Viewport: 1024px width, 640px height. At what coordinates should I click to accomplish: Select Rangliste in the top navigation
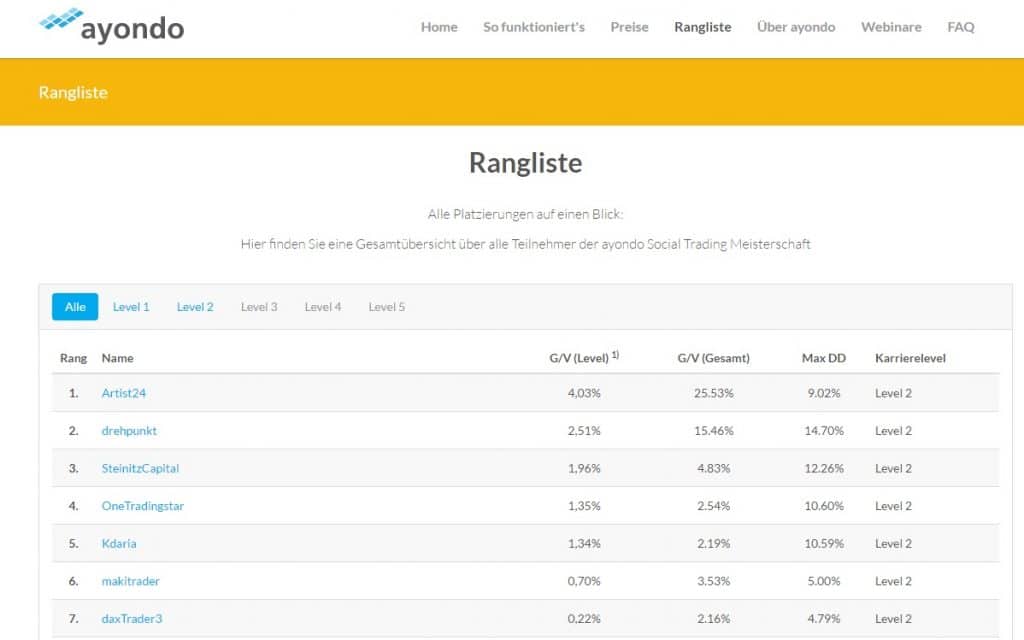tap(702, 27)
